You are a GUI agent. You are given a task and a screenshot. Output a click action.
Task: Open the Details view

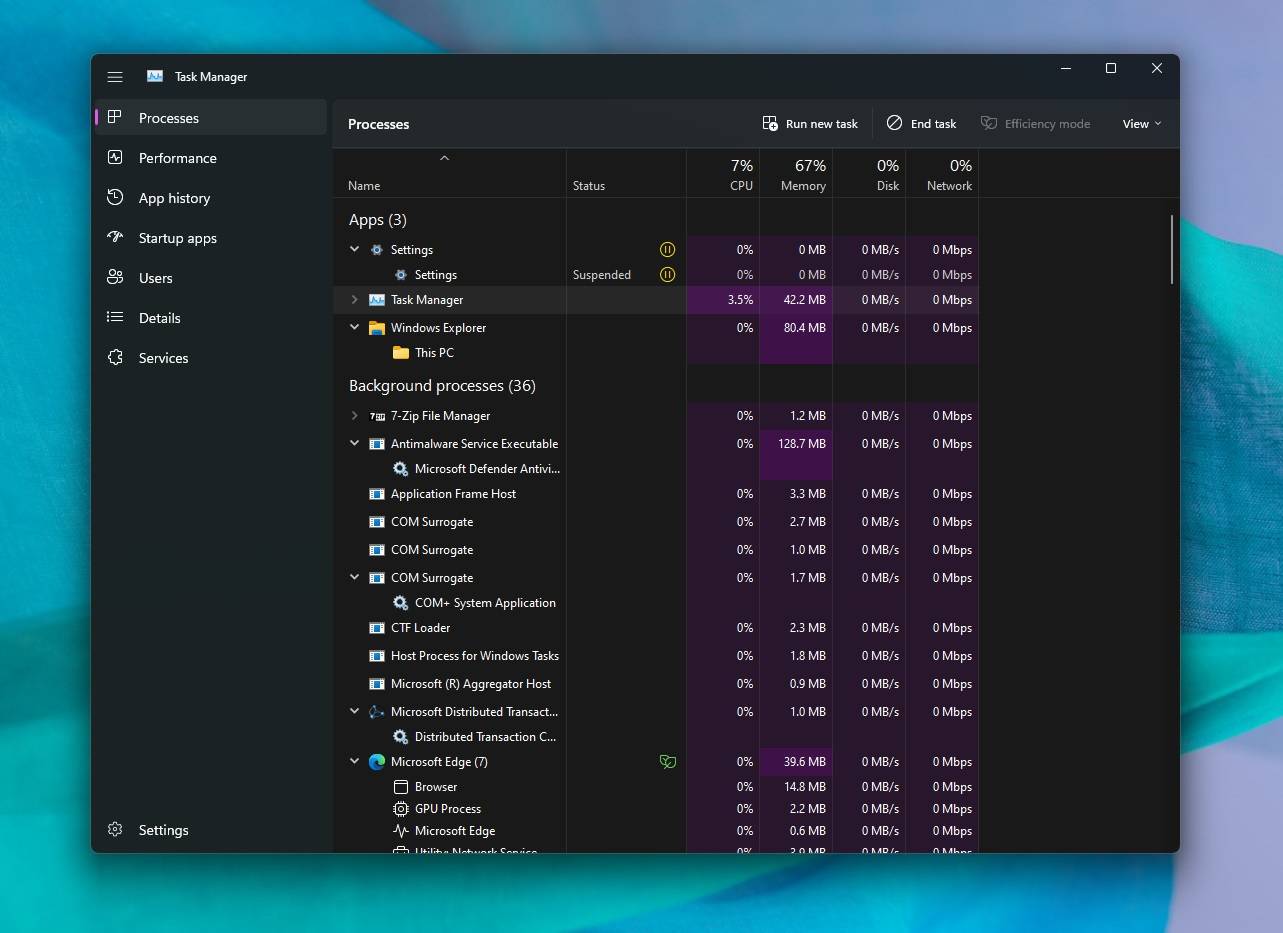pyautogui.click(x=115, y=318)
